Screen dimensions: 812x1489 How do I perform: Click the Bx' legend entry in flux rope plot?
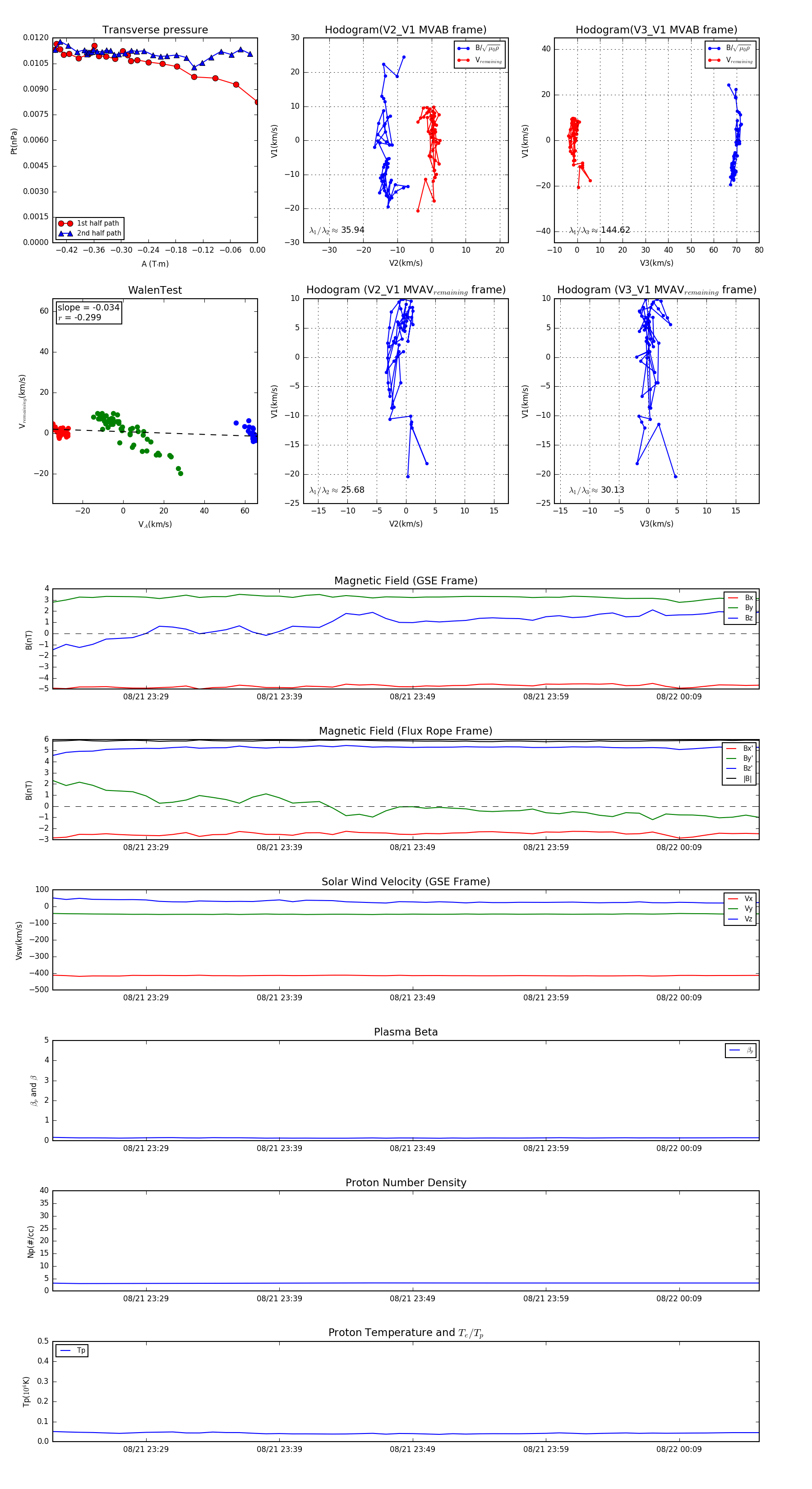(x=740, y=748)
